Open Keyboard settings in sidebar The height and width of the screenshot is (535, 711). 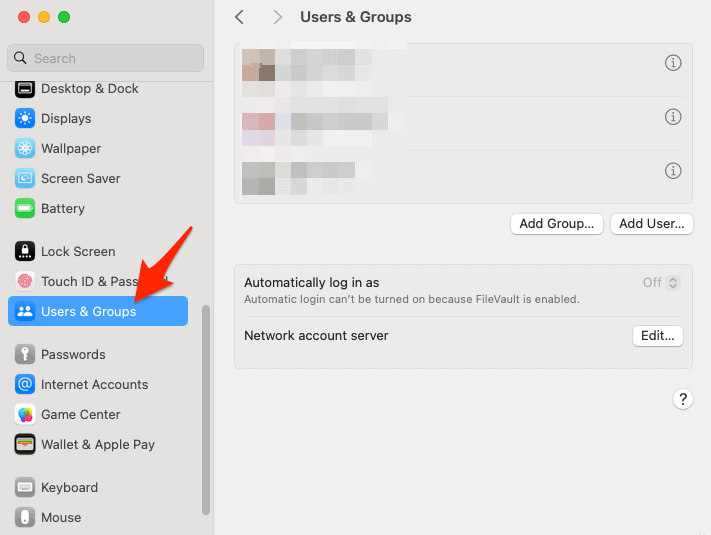(69, 488)
